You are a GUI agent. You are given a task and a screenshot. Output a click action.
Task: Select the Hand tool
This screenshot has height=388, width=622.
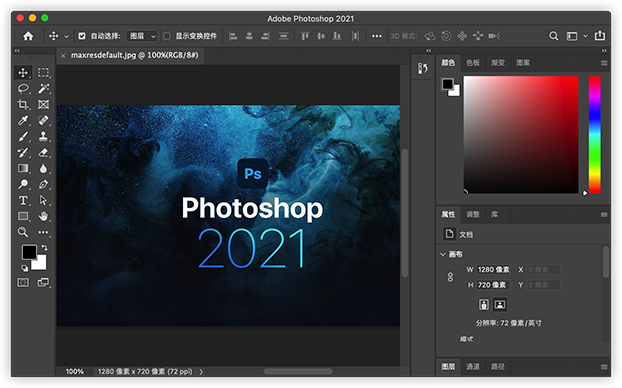click(x=43, y=216)
